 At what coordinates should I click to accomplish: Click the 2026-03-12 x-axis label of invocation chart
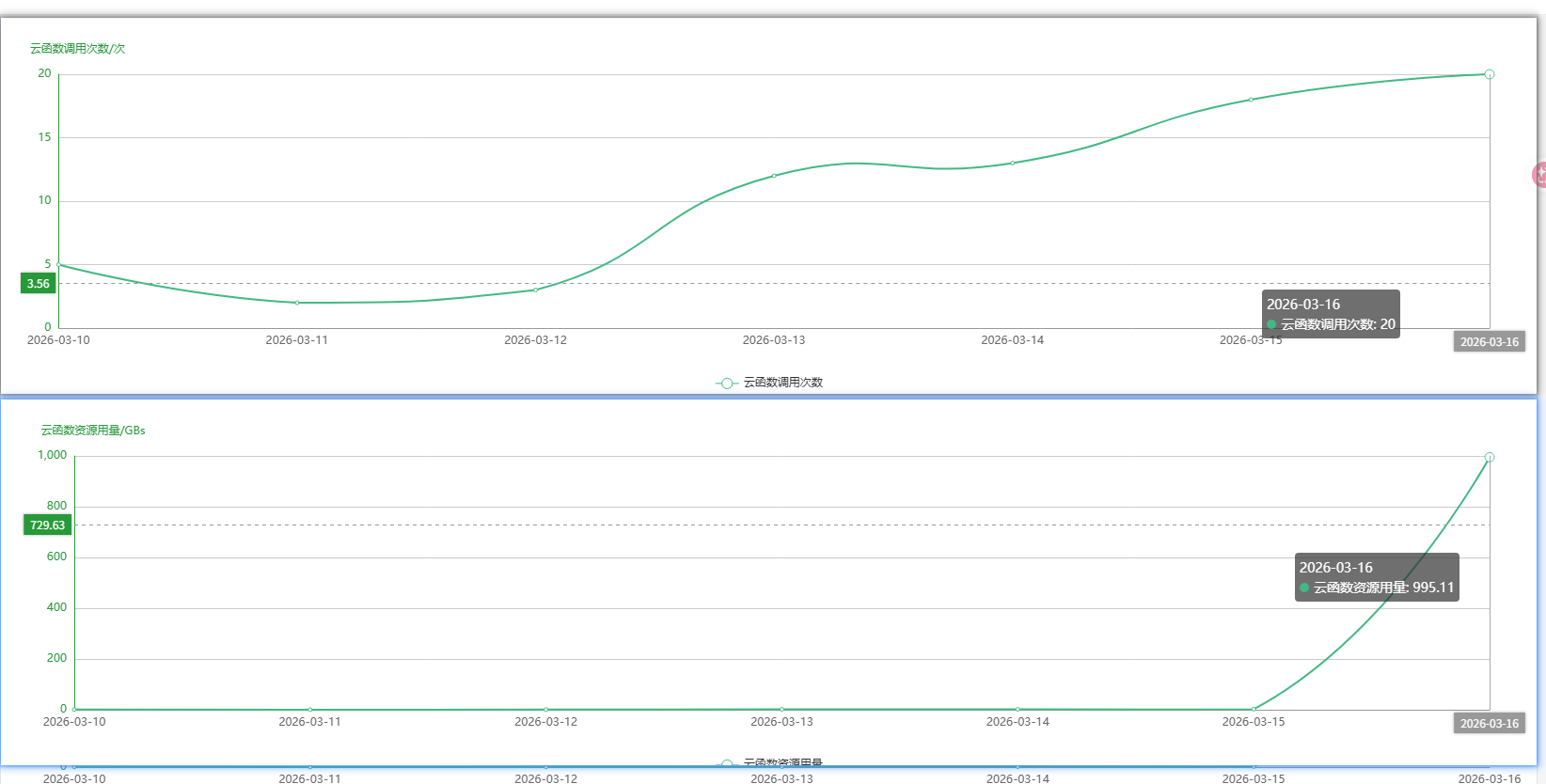(x=535, y=340)
